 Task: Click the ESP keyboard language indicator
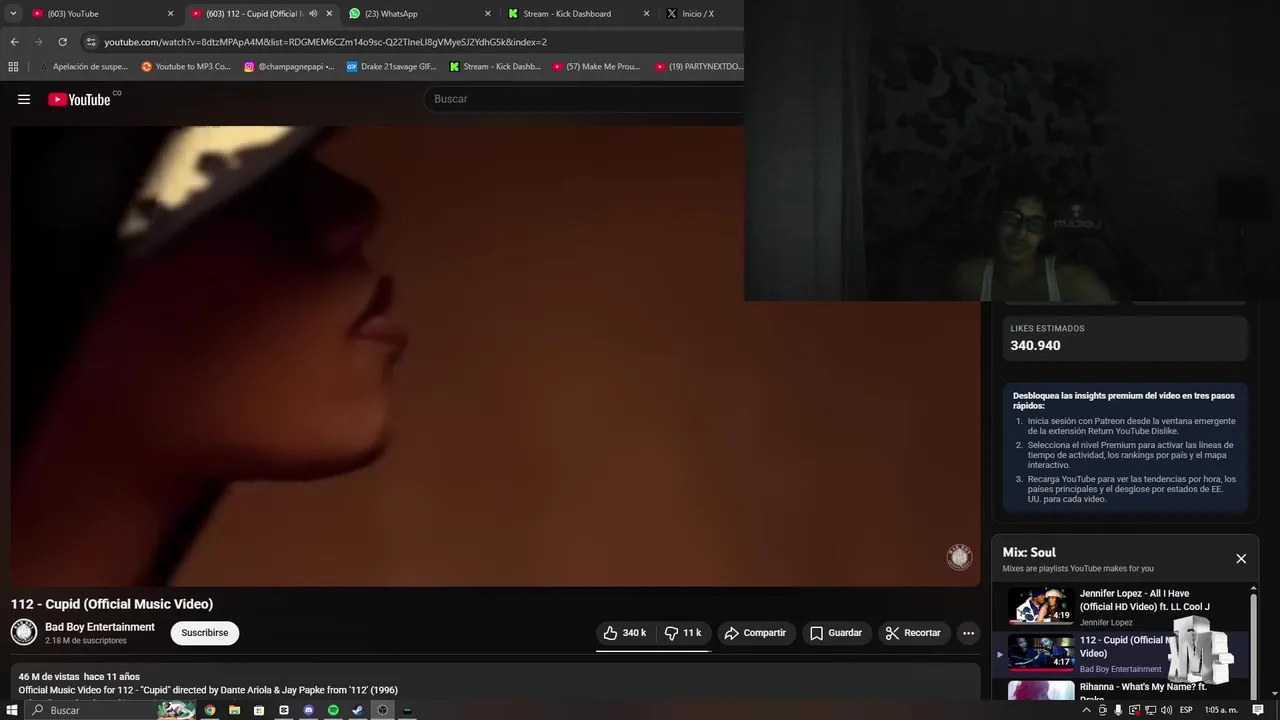coord(1186,710)
